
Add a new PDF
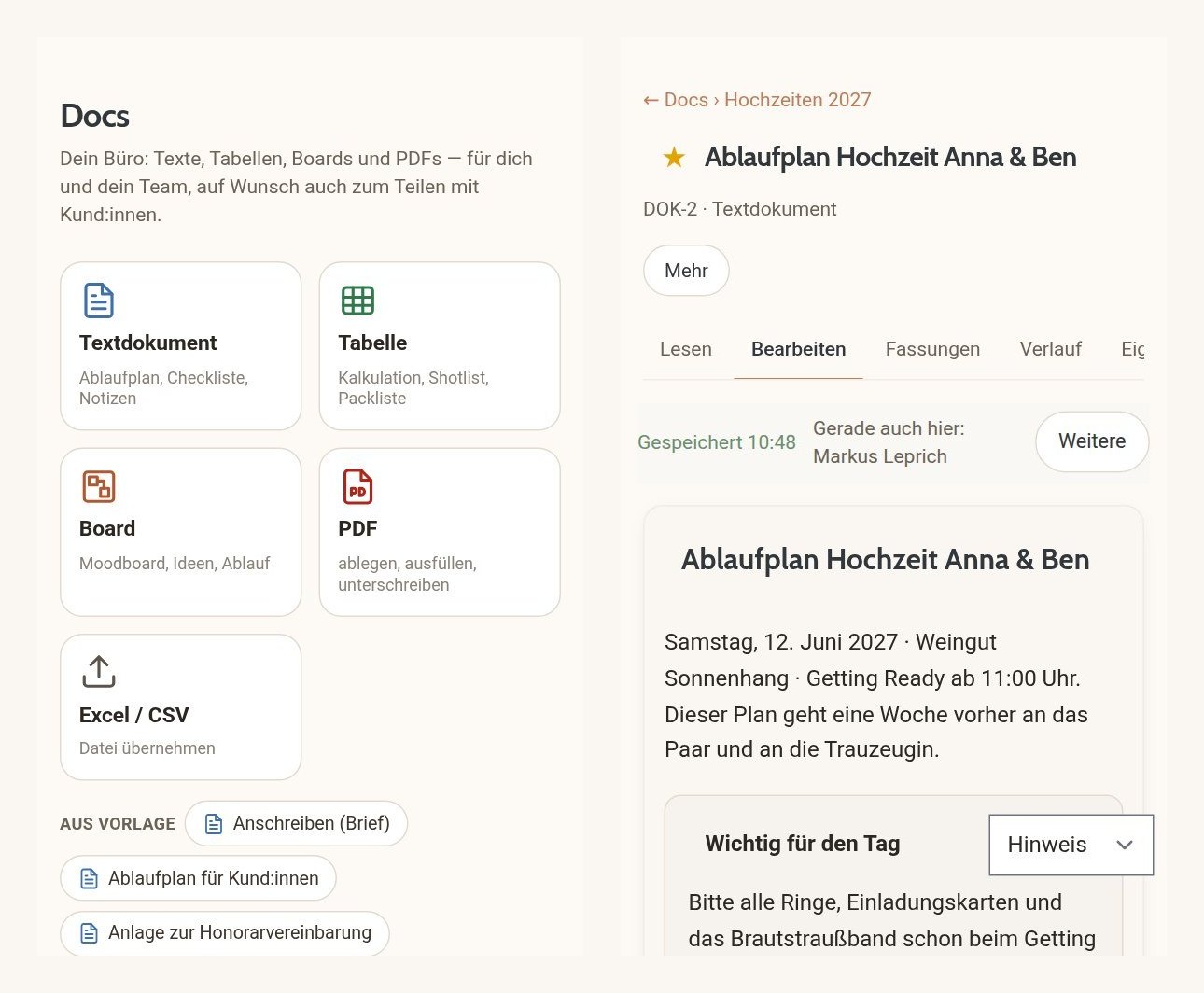(x=440, y=532)
